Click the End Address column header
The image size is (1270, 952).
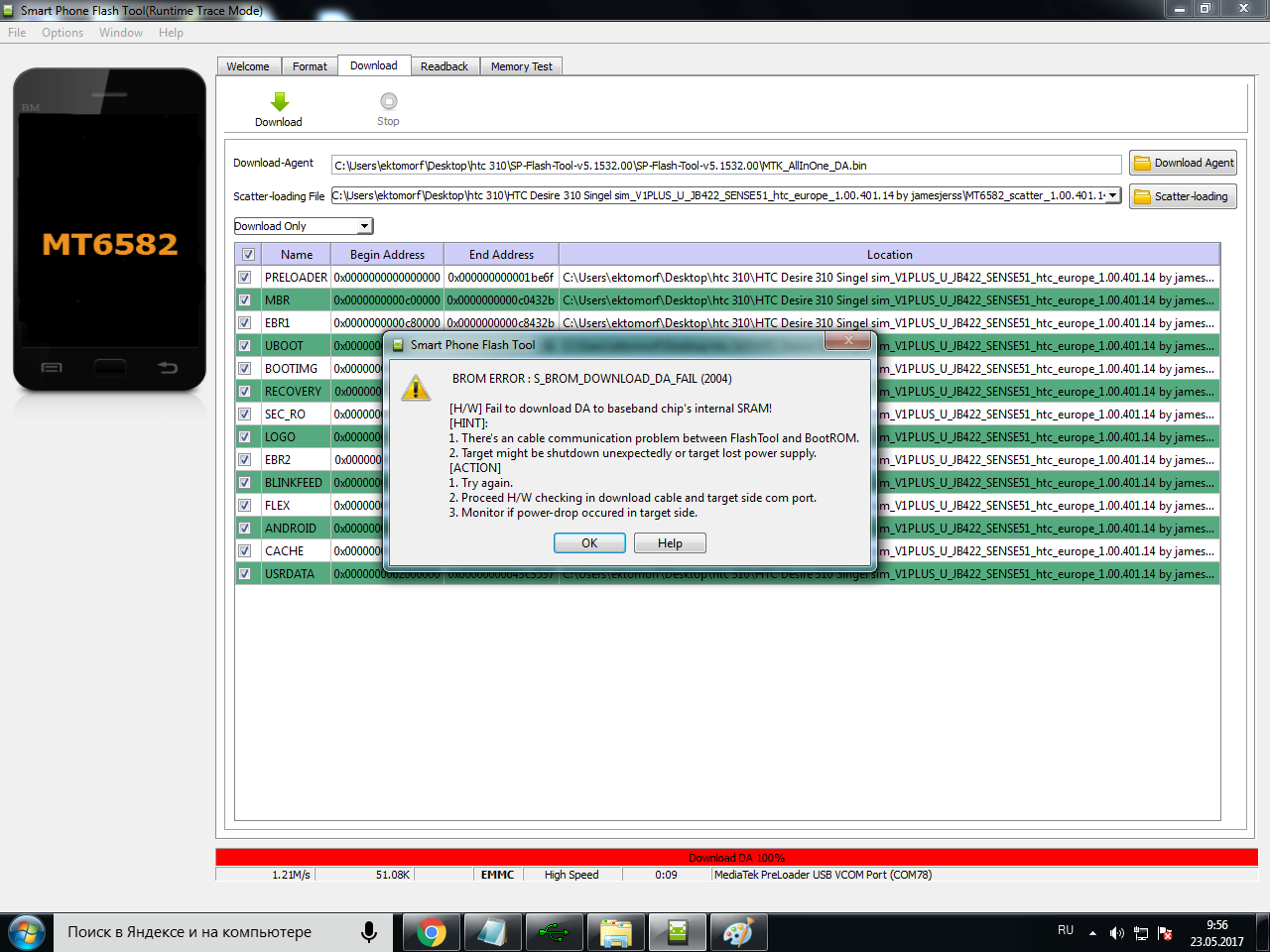point(501,255)
